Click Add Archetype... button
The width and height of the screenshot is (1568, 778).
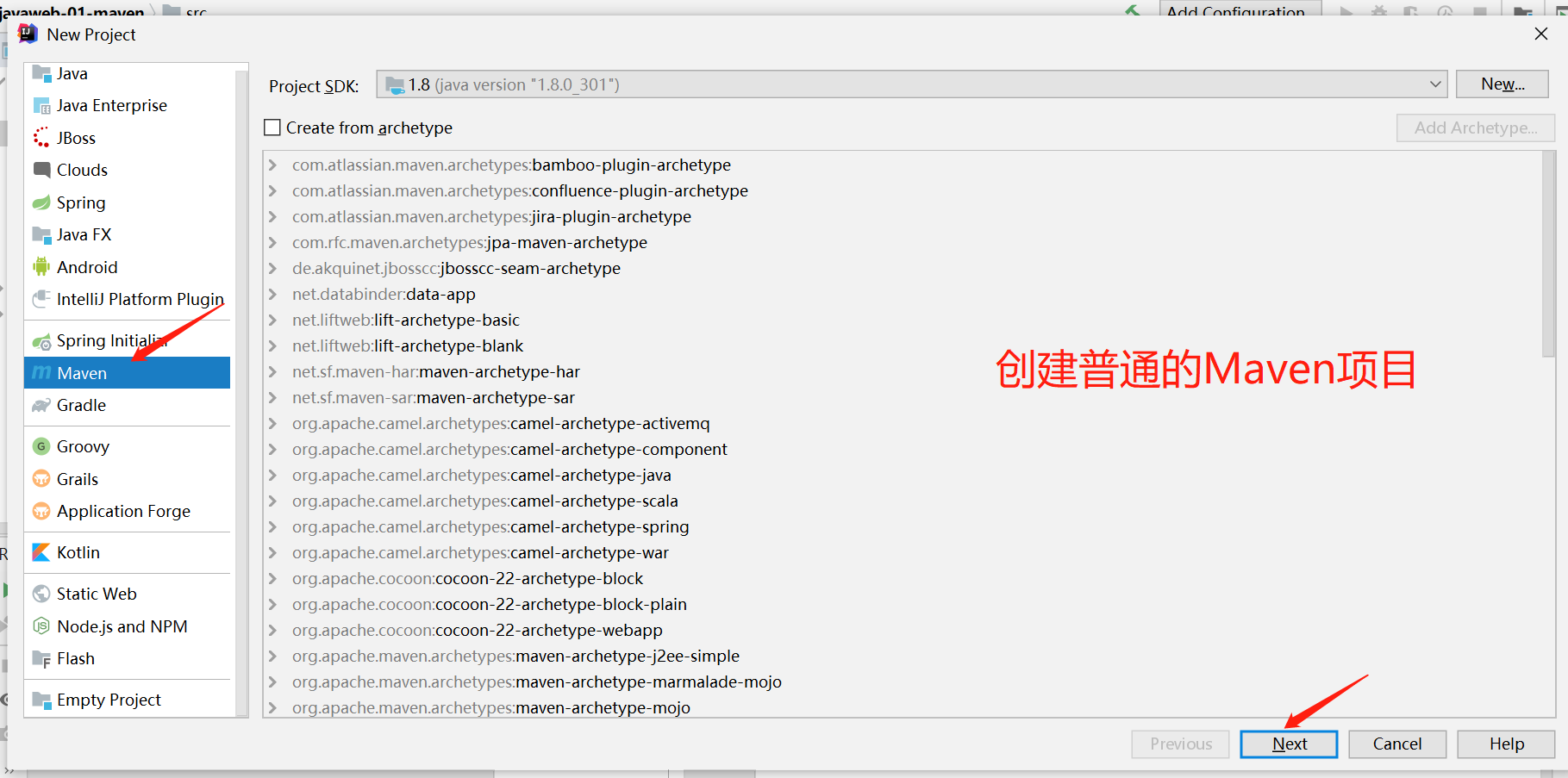1476,128
